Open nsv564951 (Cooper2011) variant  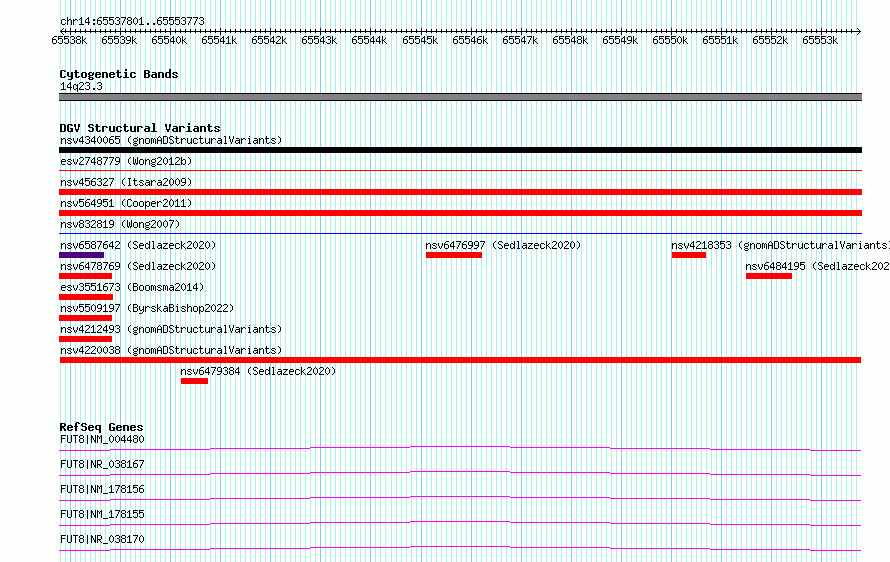126,203
